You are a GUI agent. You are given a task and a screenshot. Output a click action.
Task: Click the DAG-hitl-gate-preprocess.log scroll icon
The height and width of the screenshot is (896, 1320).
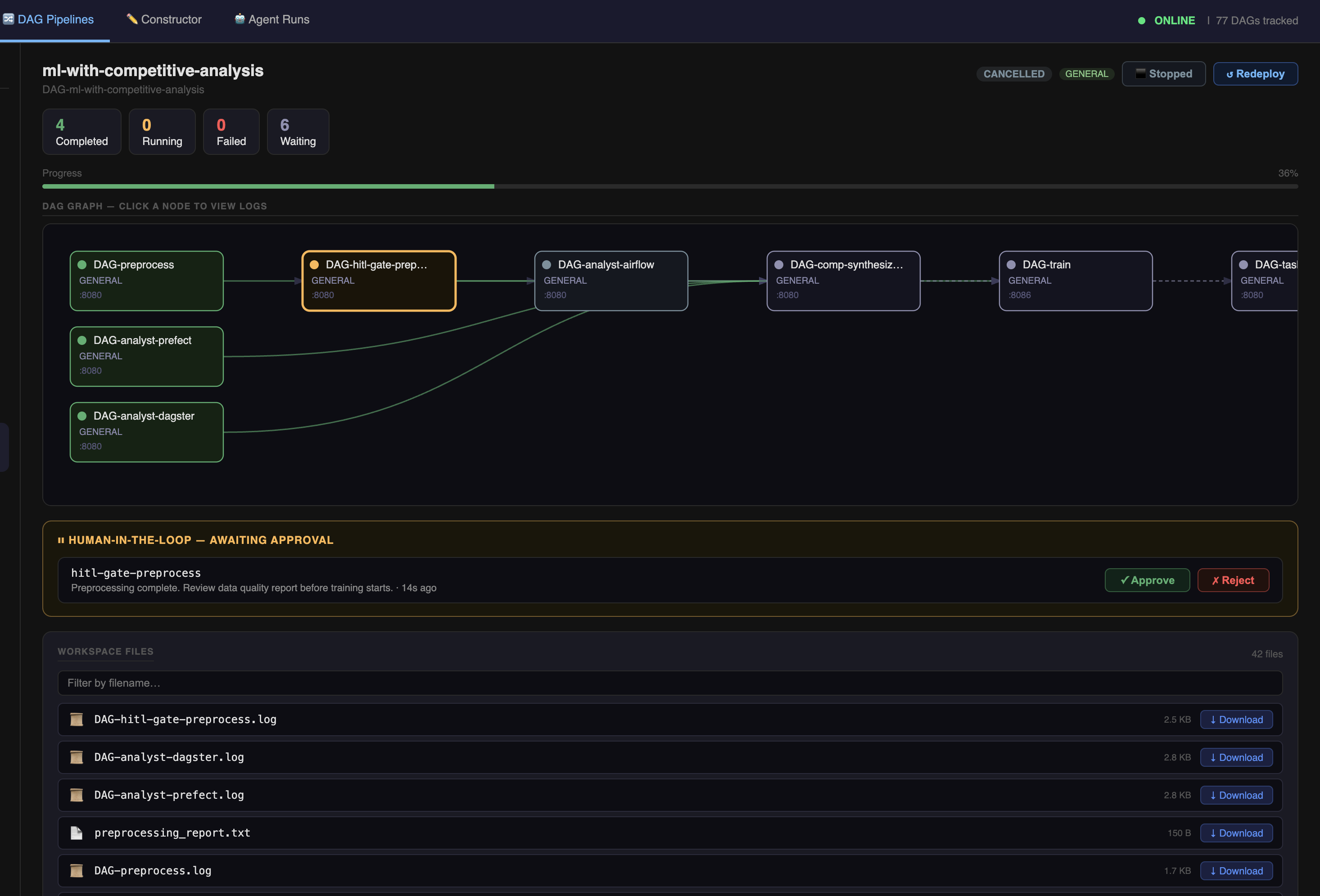(x=77, y=720)
